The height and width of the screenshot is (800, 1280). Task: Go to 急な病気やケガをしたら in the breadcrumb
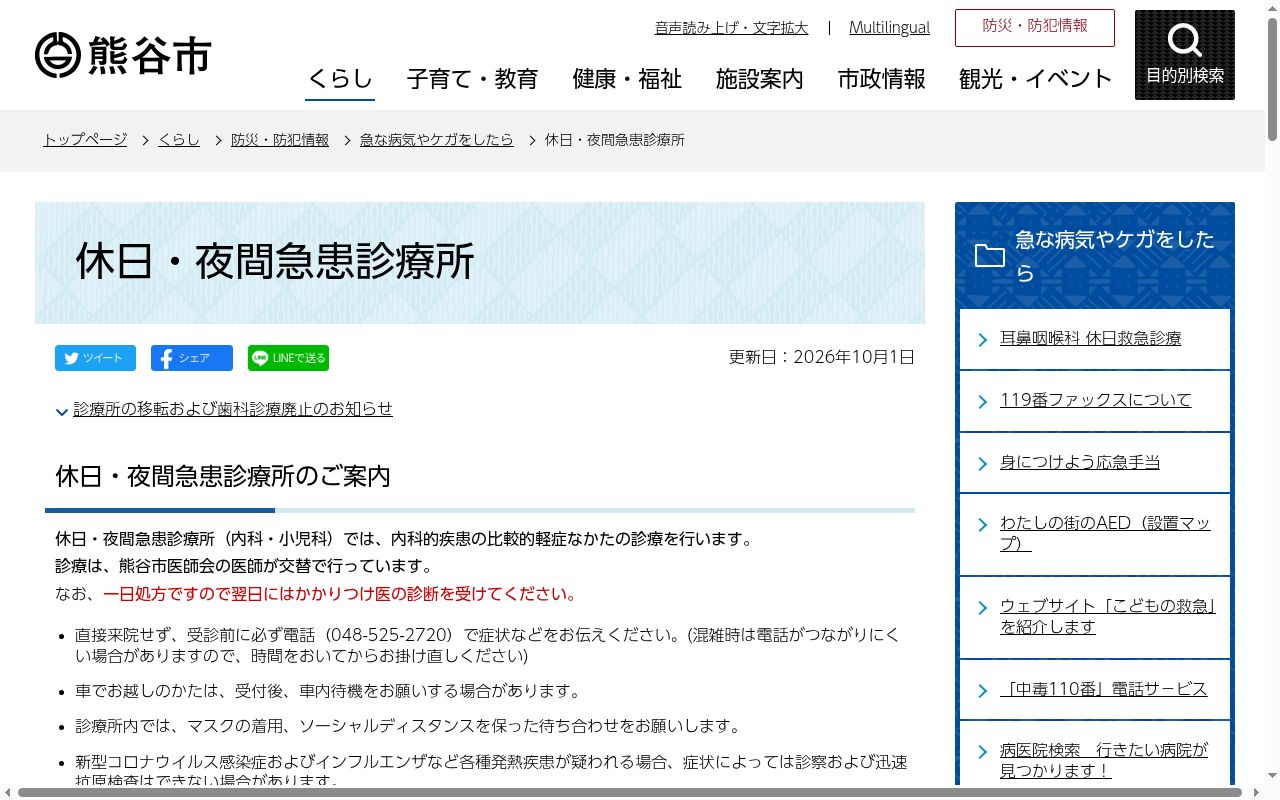(x=437, y=140)
